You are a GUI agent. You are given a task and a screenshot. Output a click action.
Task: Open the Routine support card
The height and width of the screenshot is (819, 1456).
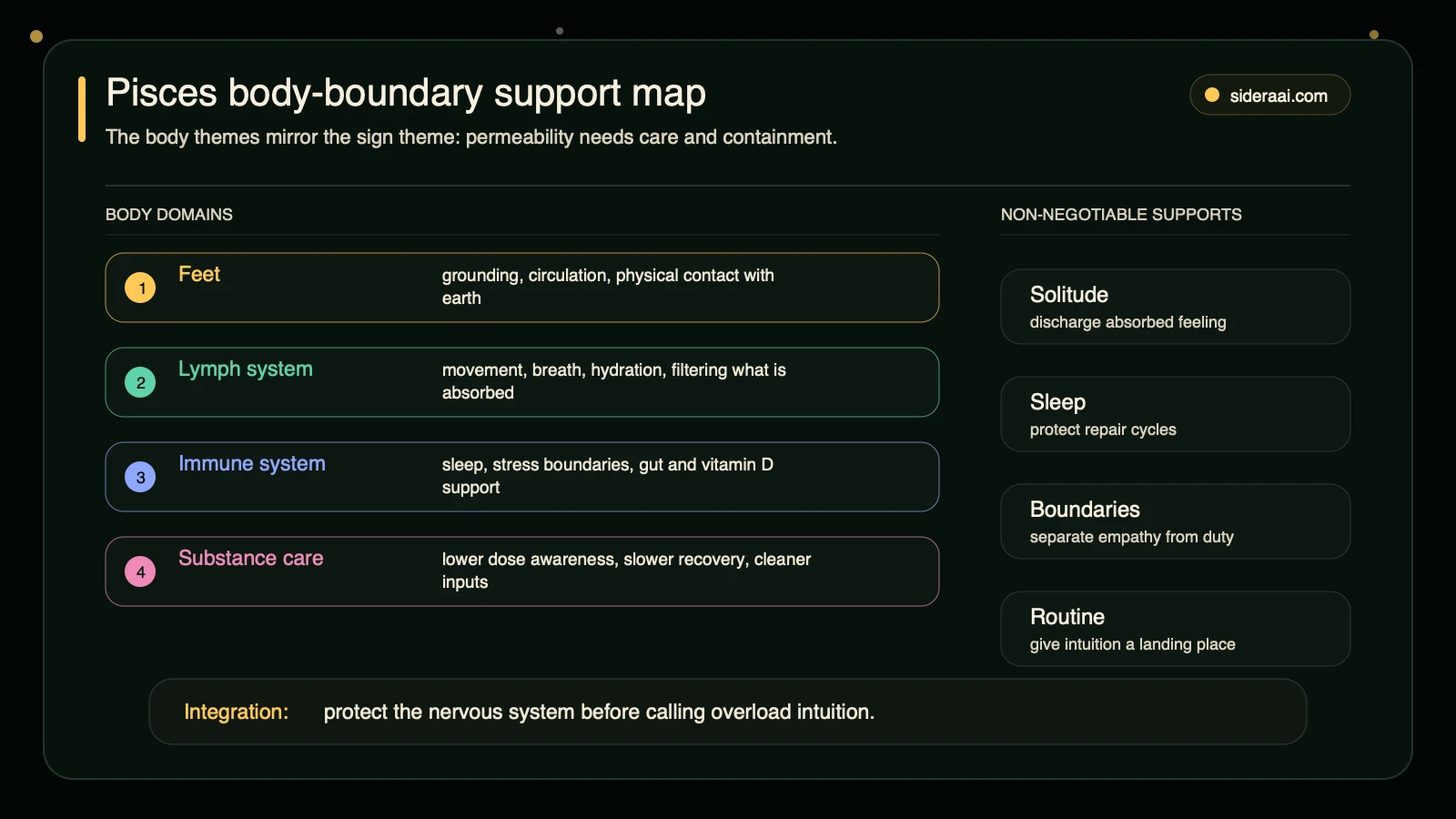pos(1176,629)
